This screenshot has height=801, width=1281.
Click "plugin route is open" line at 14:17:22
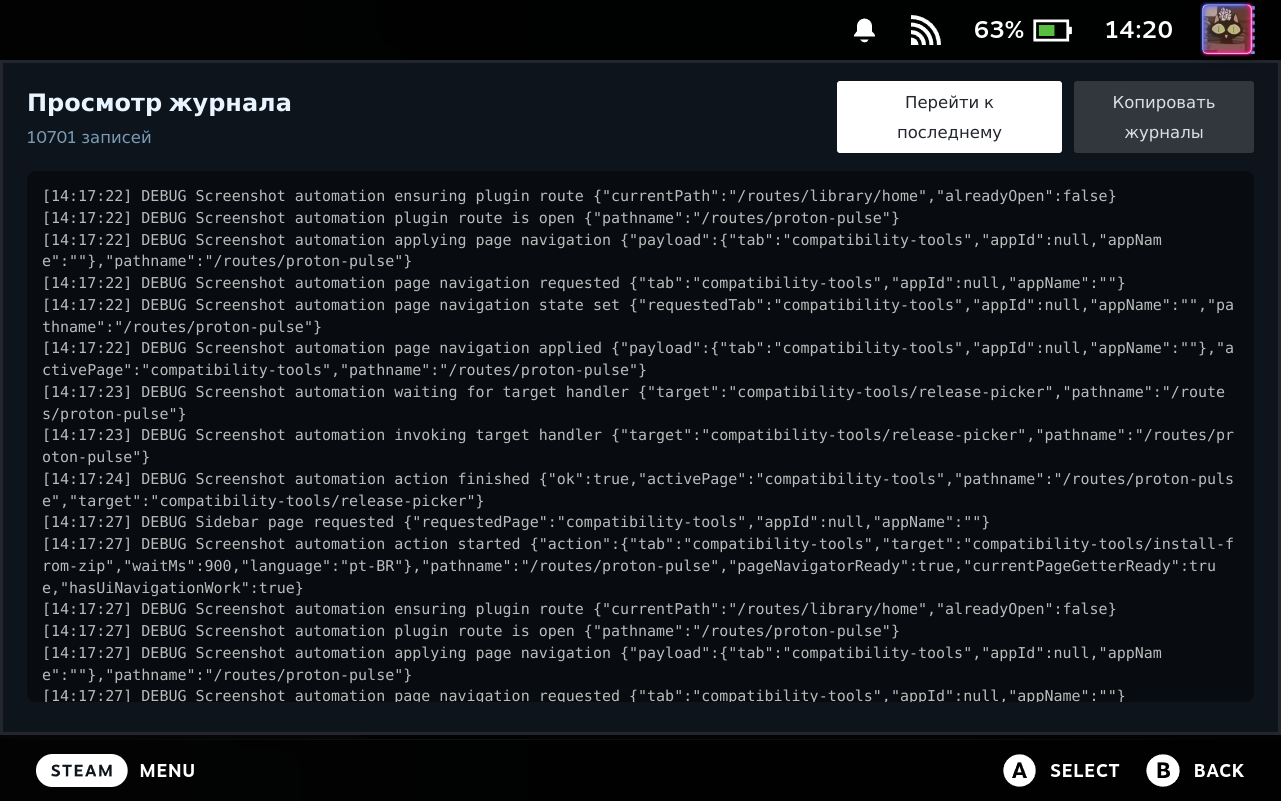[x=471, y=218]
